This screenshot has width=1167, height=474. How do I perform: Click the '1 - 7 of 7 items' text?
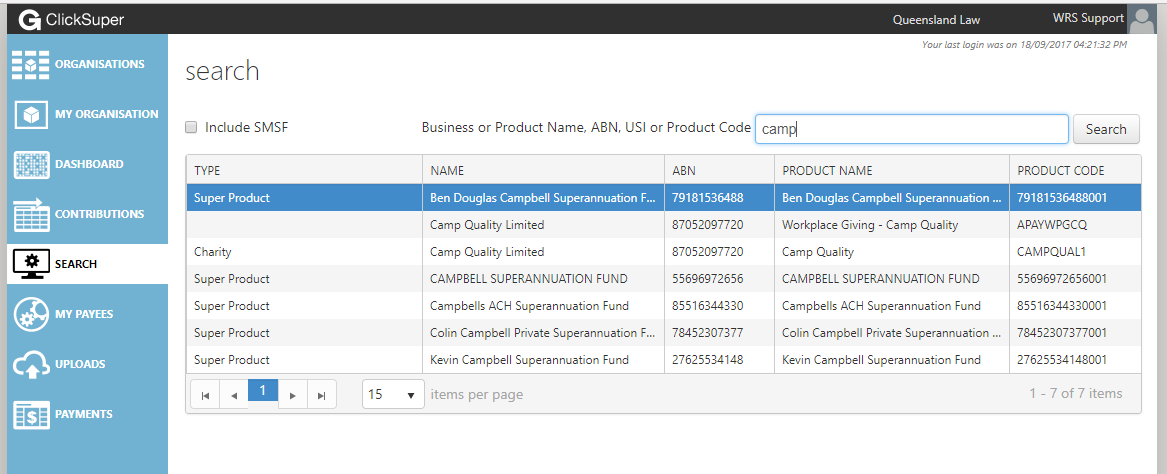tap(1075, 394)
